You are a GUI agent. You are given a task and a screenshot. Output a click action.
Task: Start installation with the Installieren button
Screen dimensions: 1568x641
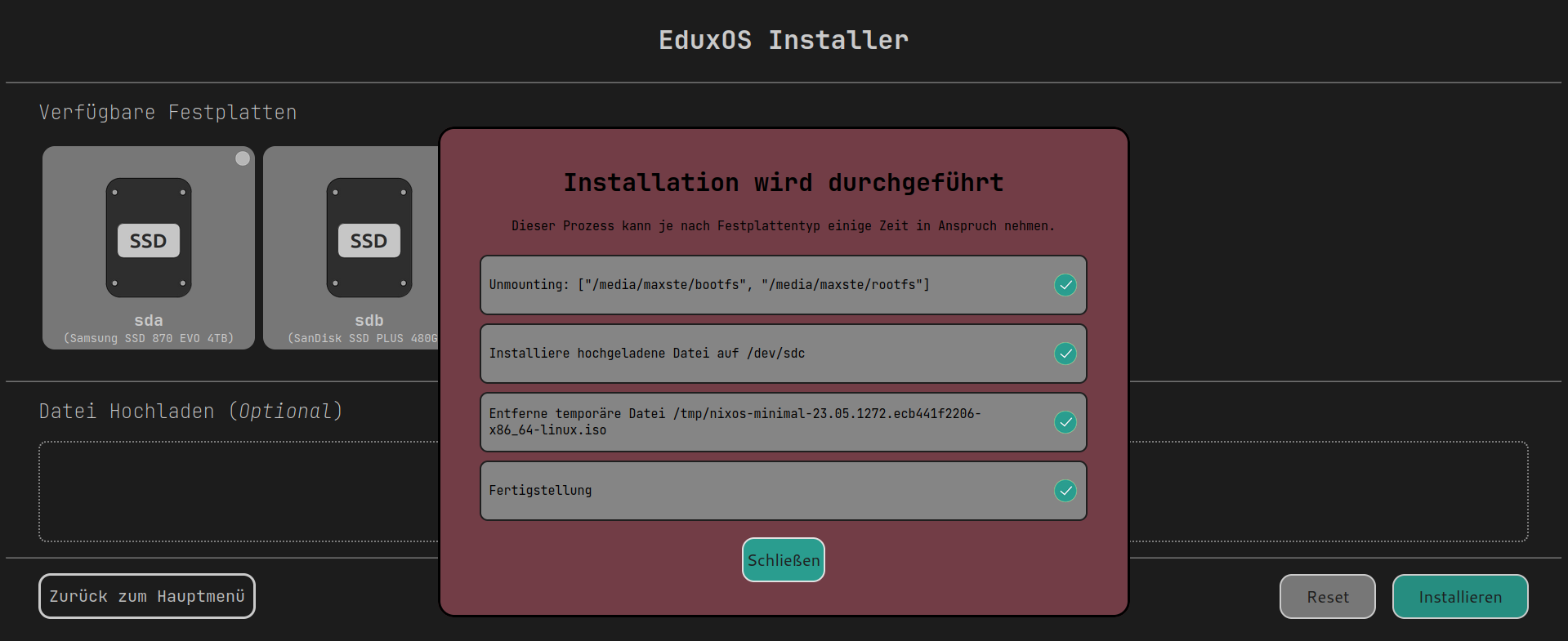click(x=1459, y=597)
